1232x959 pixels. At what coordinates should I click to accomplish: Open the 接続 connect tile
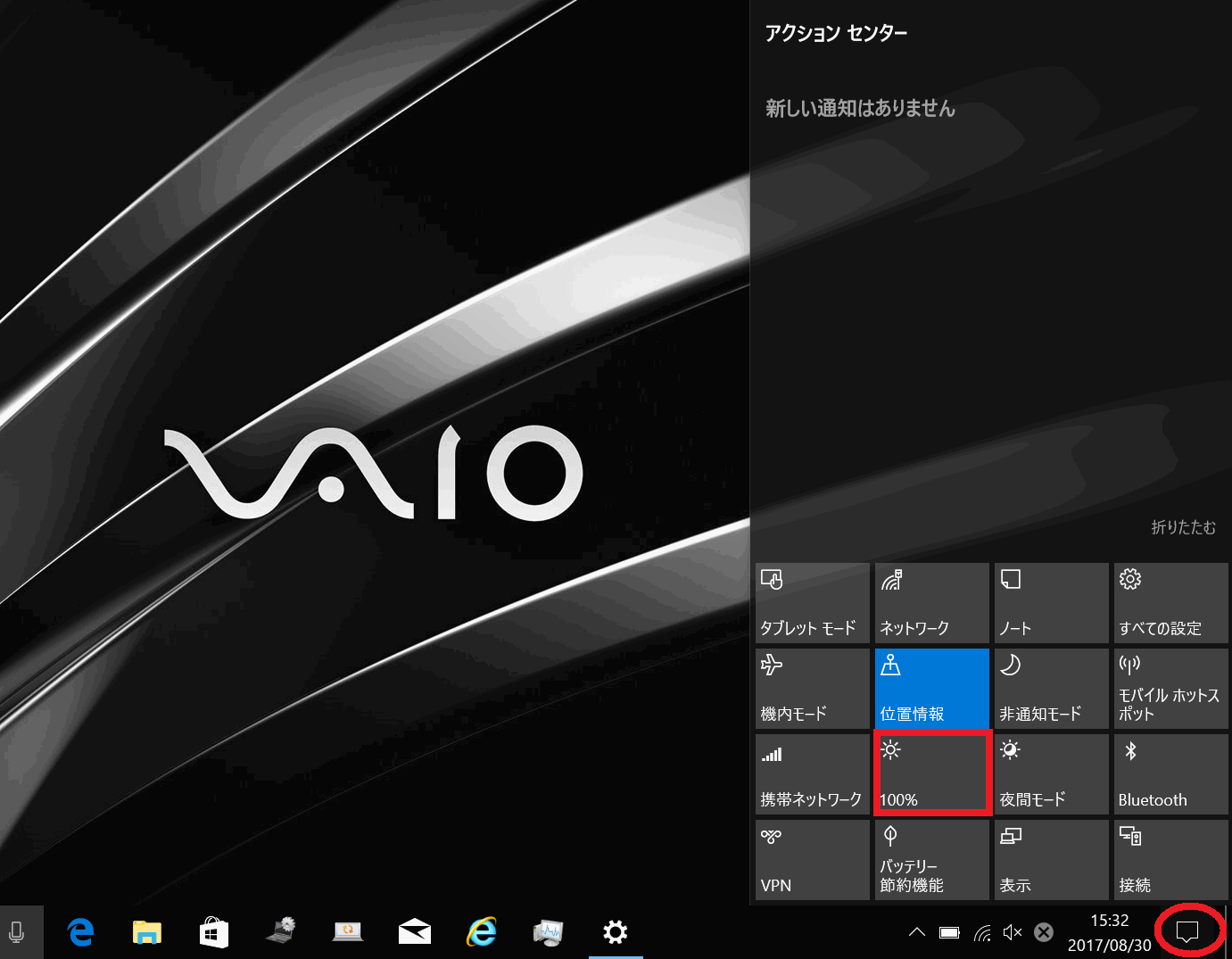point(1171,860)
